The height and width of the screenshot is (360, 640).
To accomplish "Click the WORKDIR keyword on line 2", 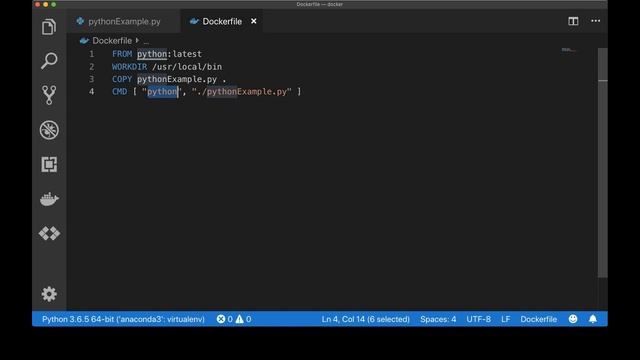I will [x=129, y=67].
